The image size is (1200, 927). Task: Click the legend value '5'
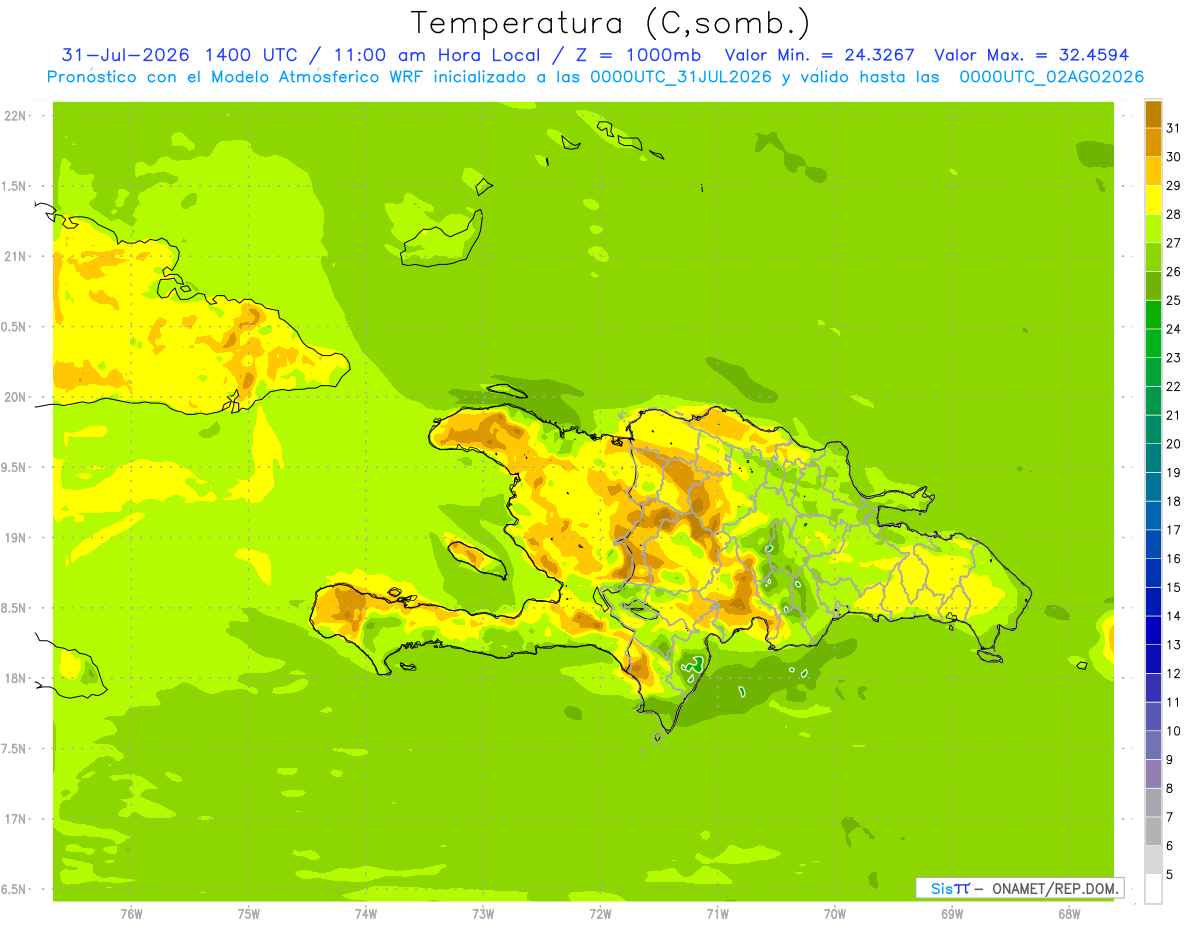pyautogui.click(x=1170, y=874)
